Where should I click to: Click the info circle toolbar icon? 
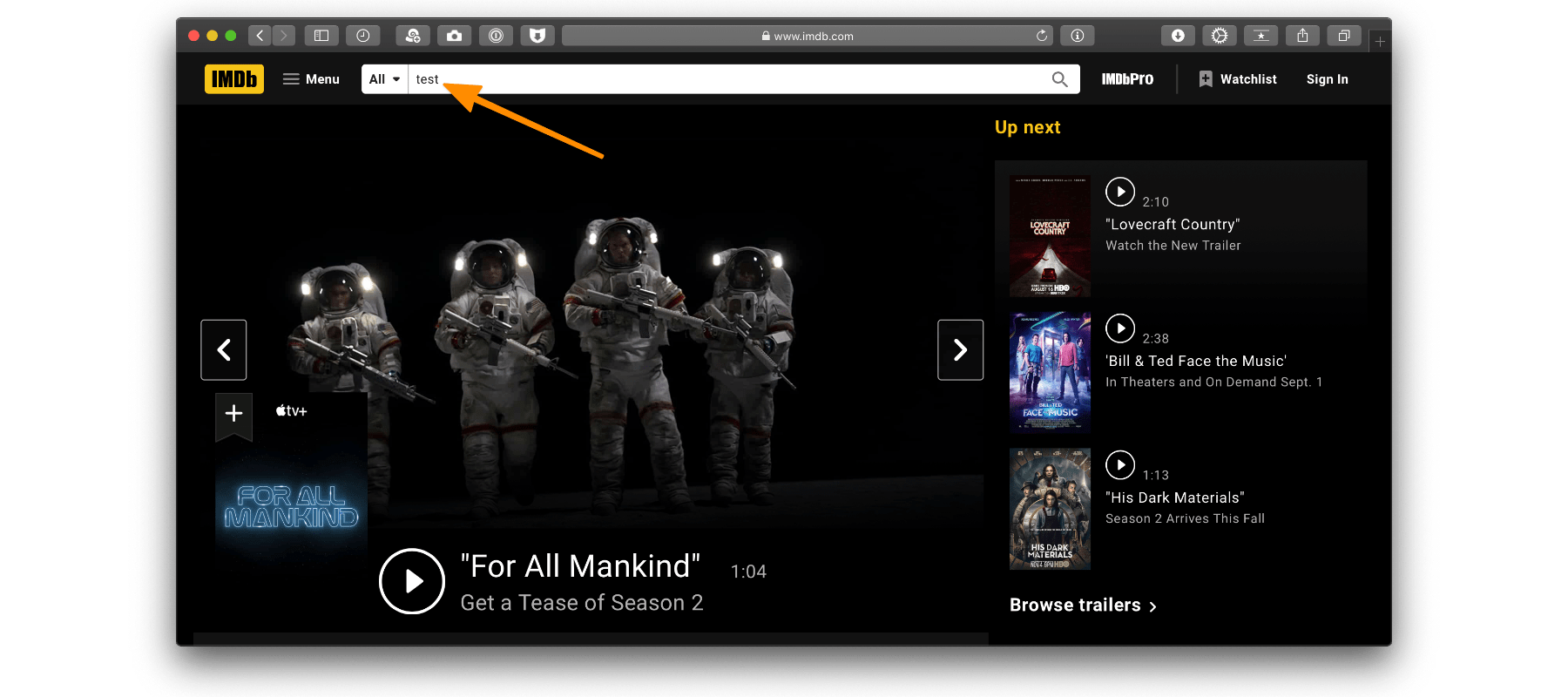coord(1078,36)
